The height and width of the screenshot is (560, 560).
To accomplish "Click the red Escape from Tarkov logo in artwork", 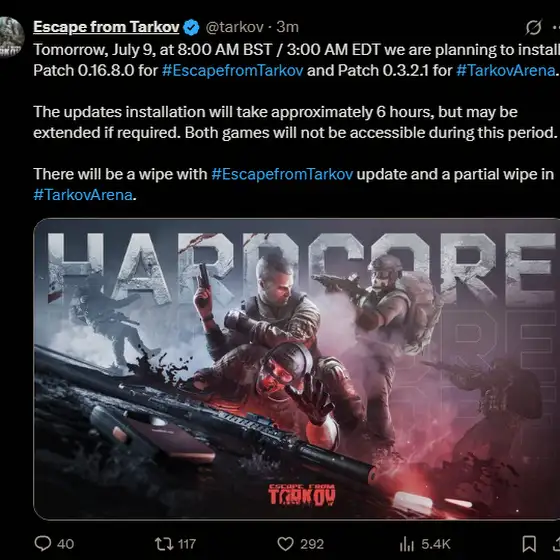I will (x=302, y=495).
